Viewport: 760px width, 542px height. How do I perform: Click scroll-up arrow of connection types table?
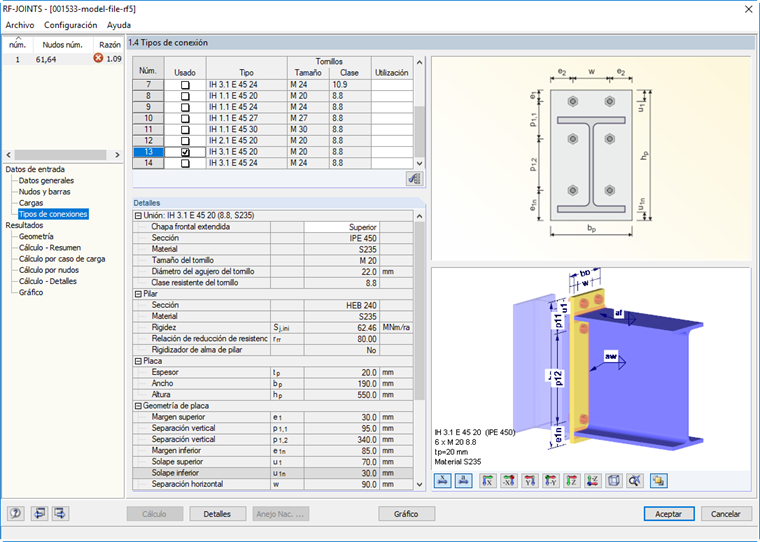point(420,62)
